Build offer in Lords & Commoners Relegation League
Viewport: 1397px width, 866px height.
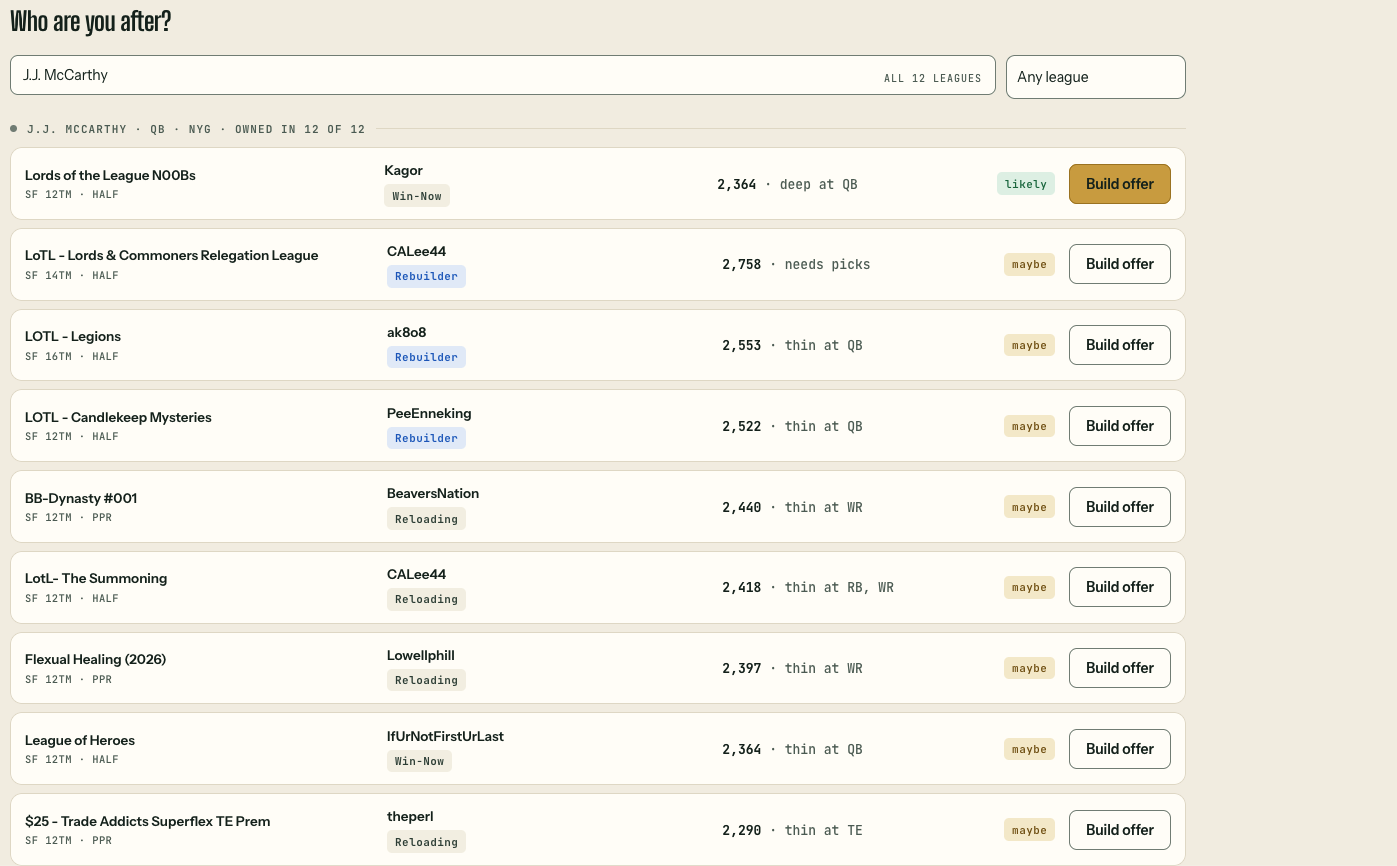pyautogui.click(x=1119, y=264)
